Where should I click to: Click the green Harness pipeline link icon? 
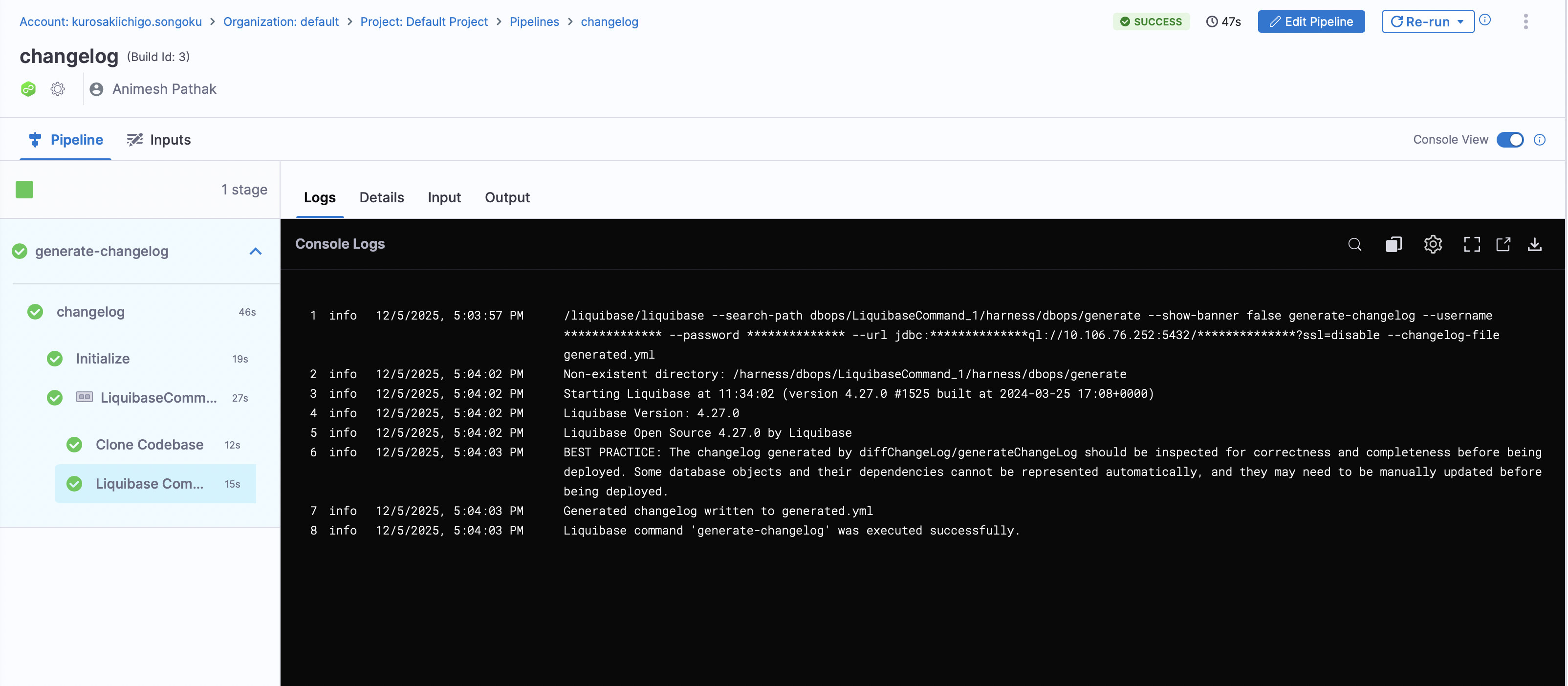point(28,88)
